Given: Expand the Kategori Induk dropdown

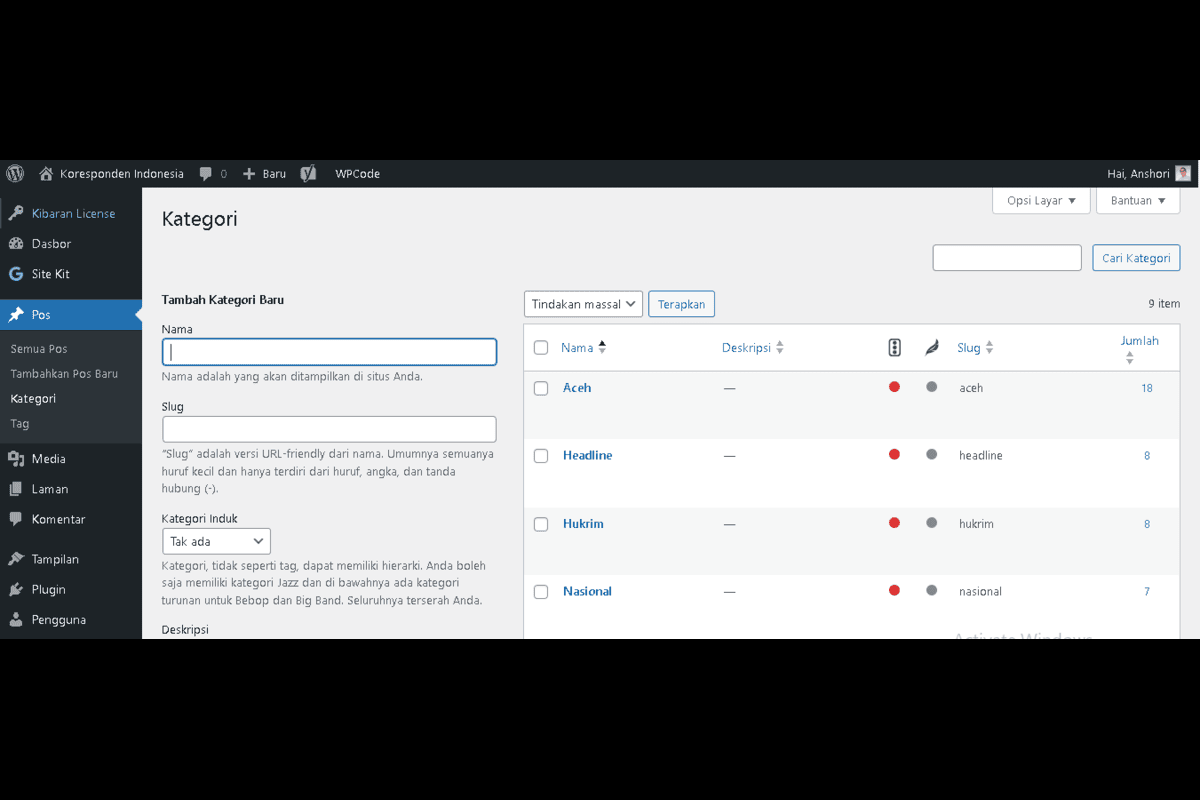Looking at the screenshot, I should tap(216, 541).
